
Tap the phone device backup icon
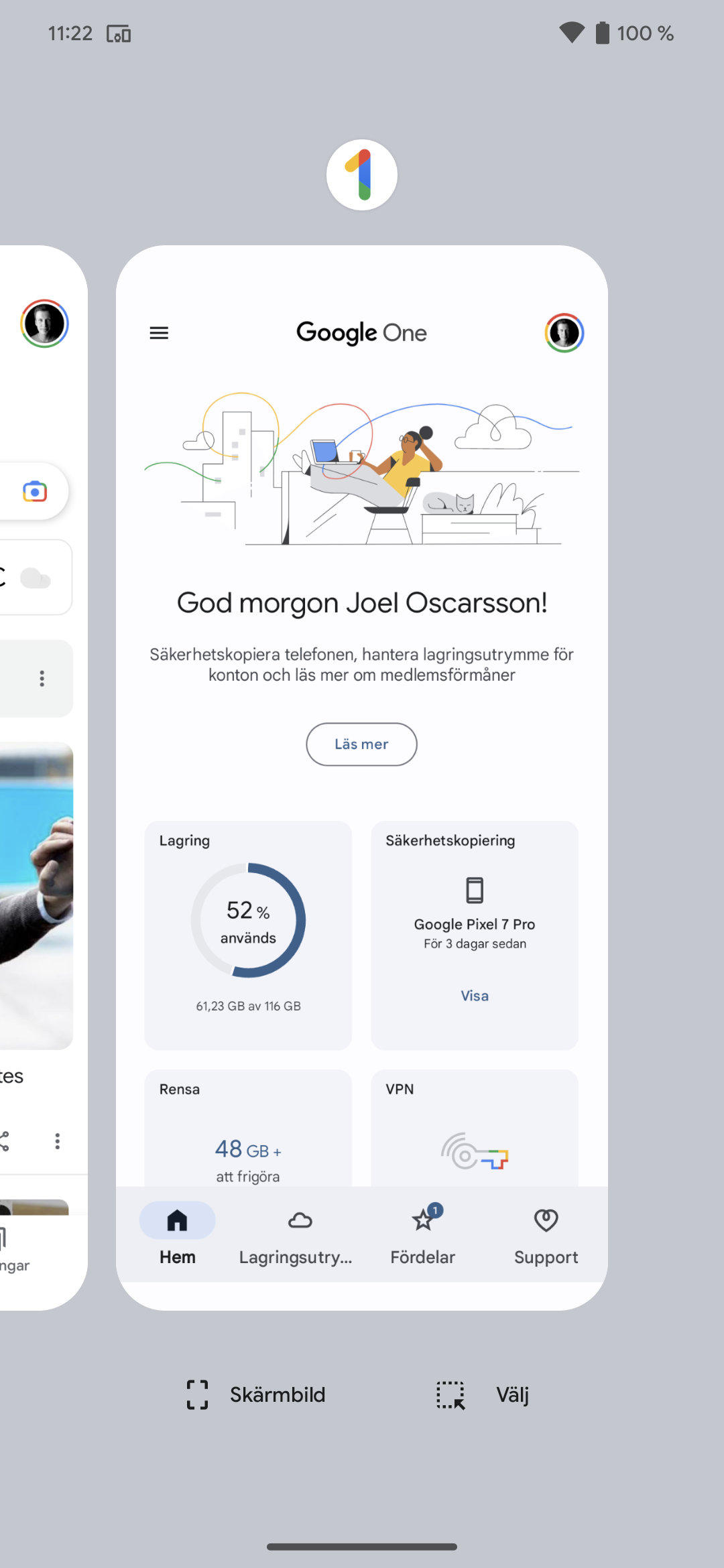point(475,890)
